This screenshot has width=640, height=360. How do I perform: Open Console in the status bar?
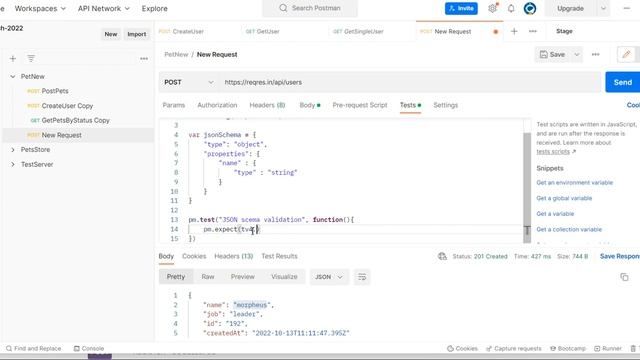(89, 349)
